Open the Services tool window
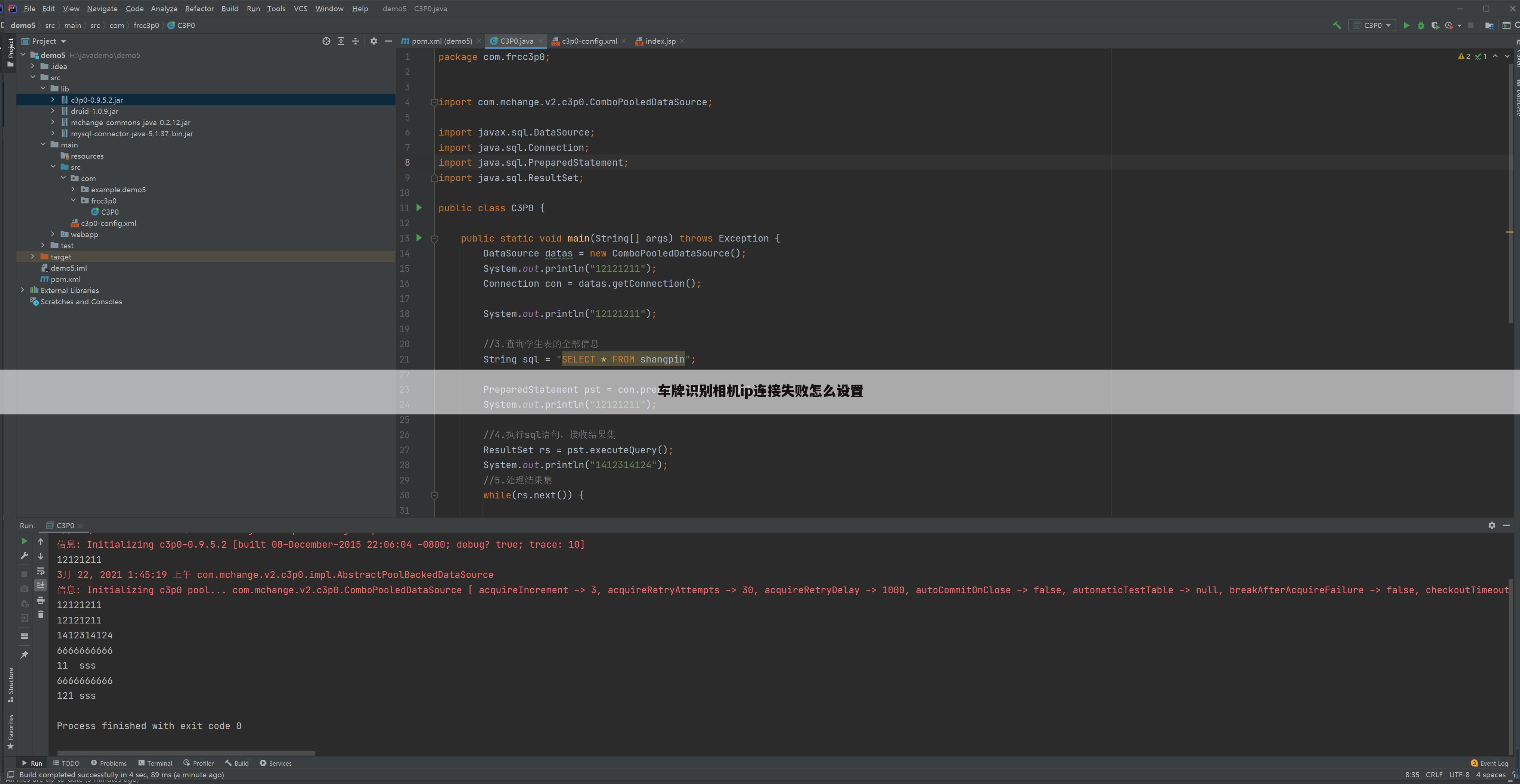 click(276, 763)
